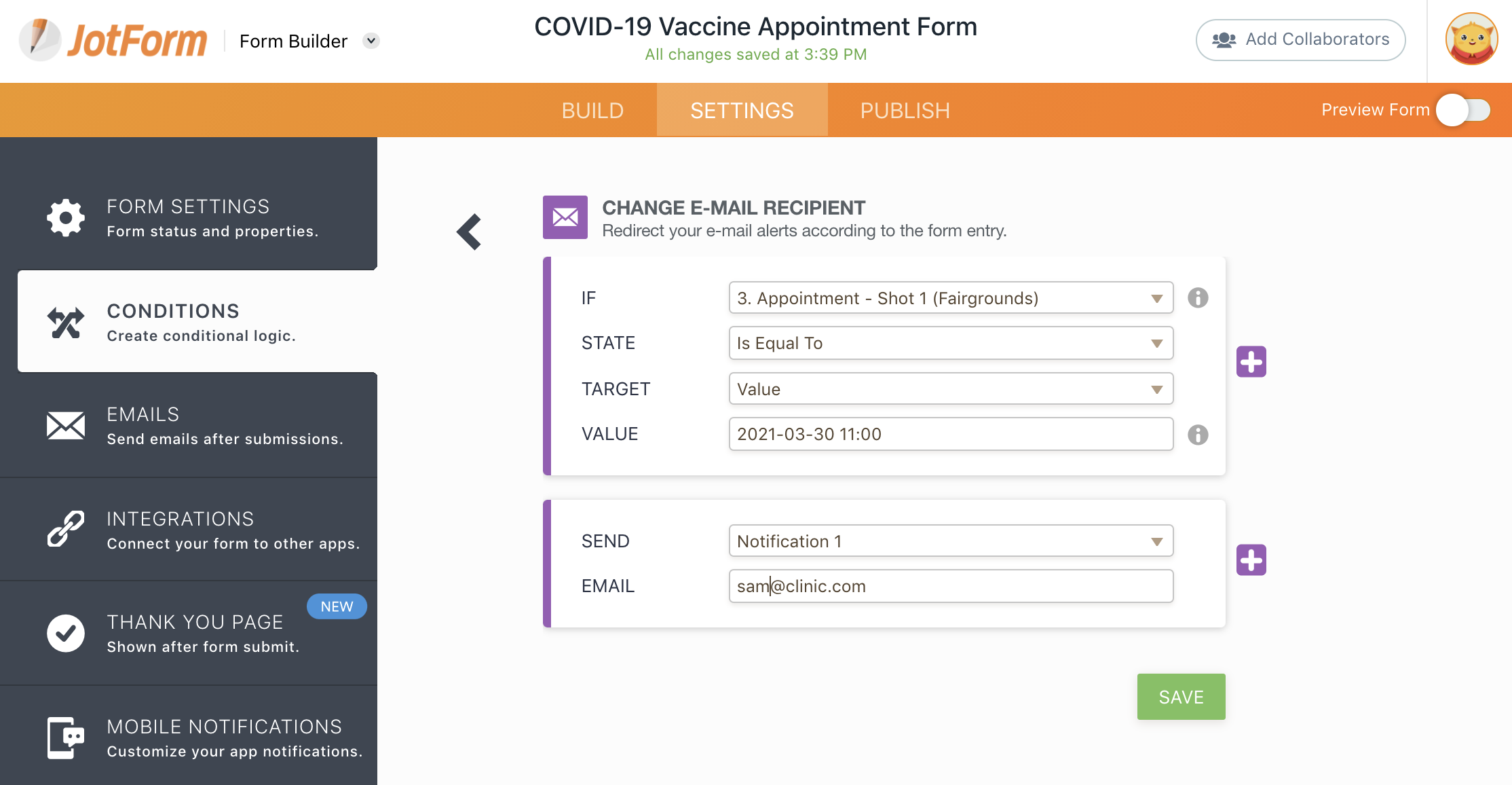
Task: Open the SEND Notification 1 dropdown
Action: (950, 541)
